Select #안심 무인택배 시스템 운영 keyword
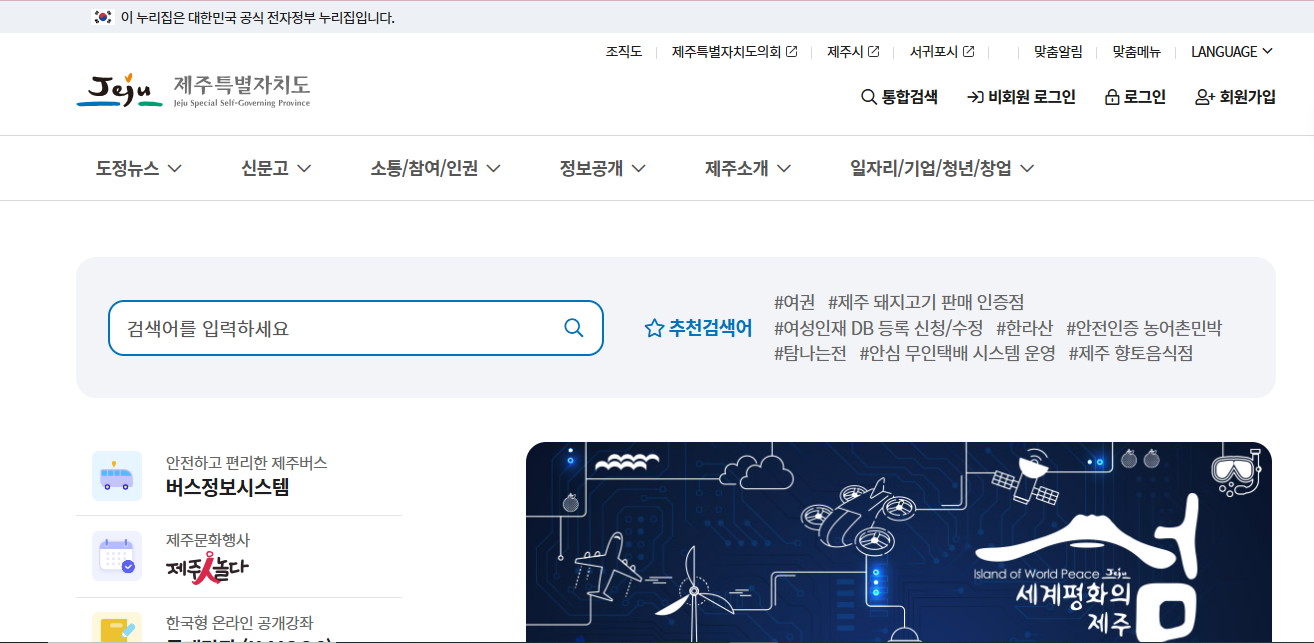 tap(957, 353)
